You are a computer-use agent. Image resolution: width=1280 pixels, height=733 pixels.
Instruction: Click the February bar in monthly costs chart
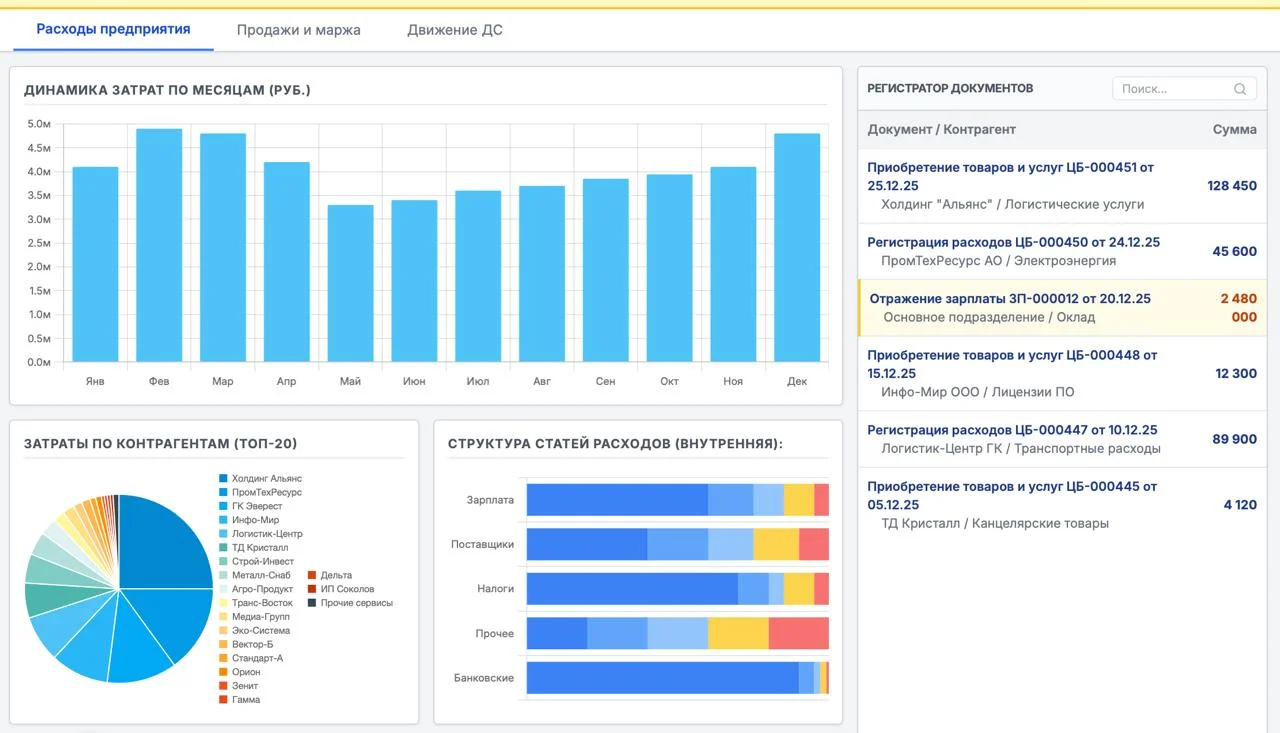point(159,245)
